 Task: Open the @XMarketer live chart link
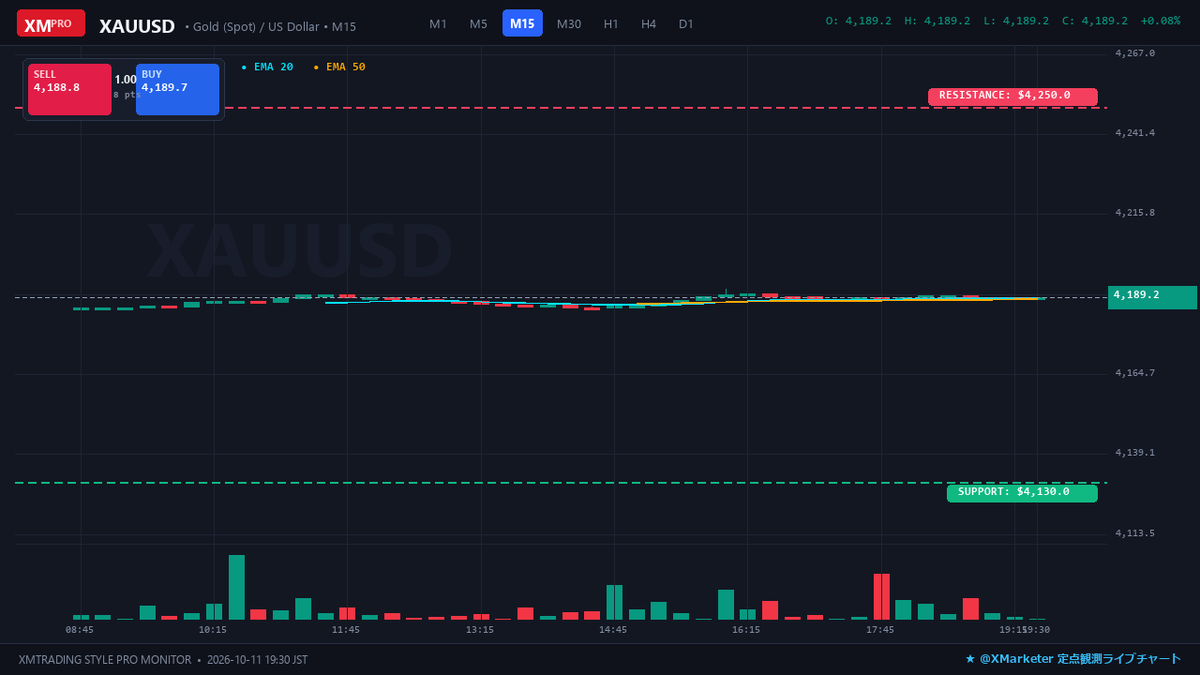point(1073,660)
